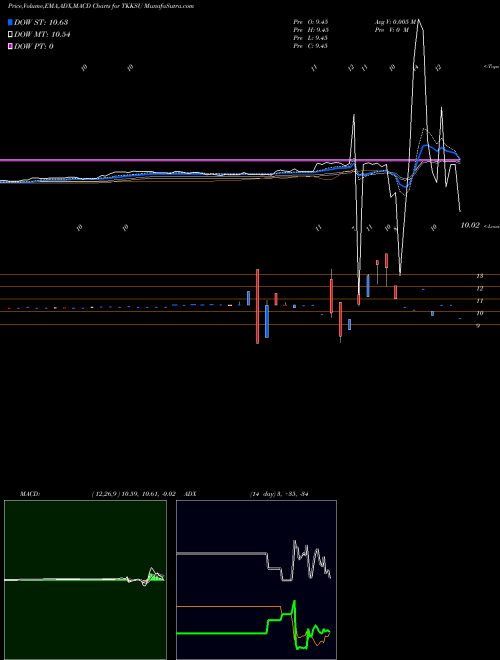Image resolution: width=500 pixels, height=660 pixels.
Task: Click the 'Pre H: 9.45' high value
Action: 311,30
